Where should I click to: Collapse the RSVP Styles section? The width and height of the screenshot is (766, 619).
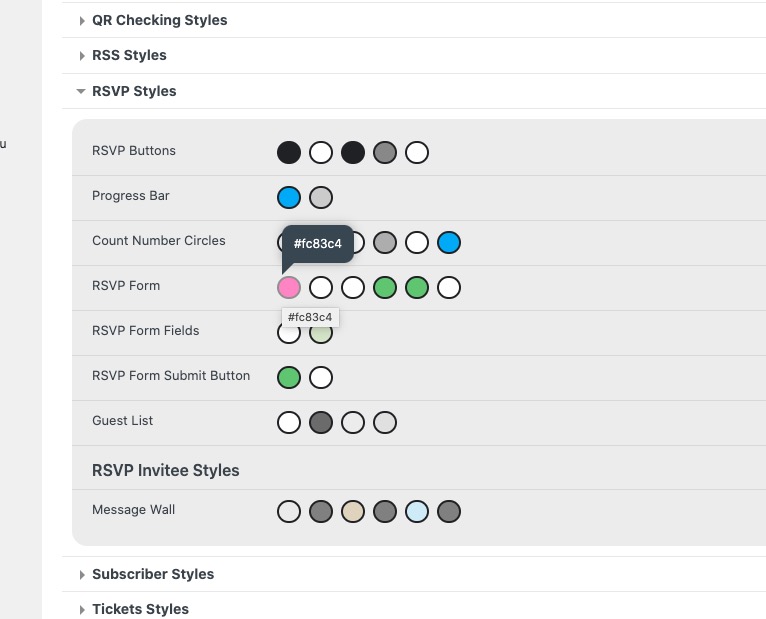[133, 91]
